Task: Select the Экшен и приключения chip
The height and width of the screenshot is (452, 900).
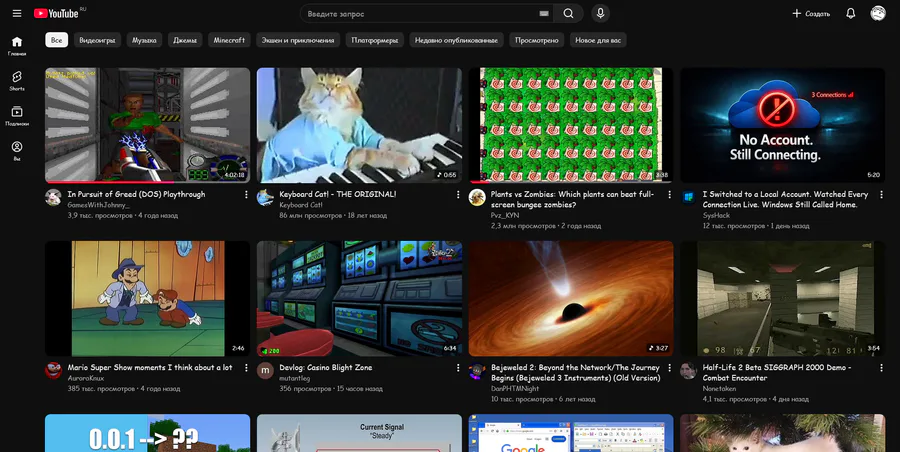Action: pyautogui.click(x=298, y=40)
